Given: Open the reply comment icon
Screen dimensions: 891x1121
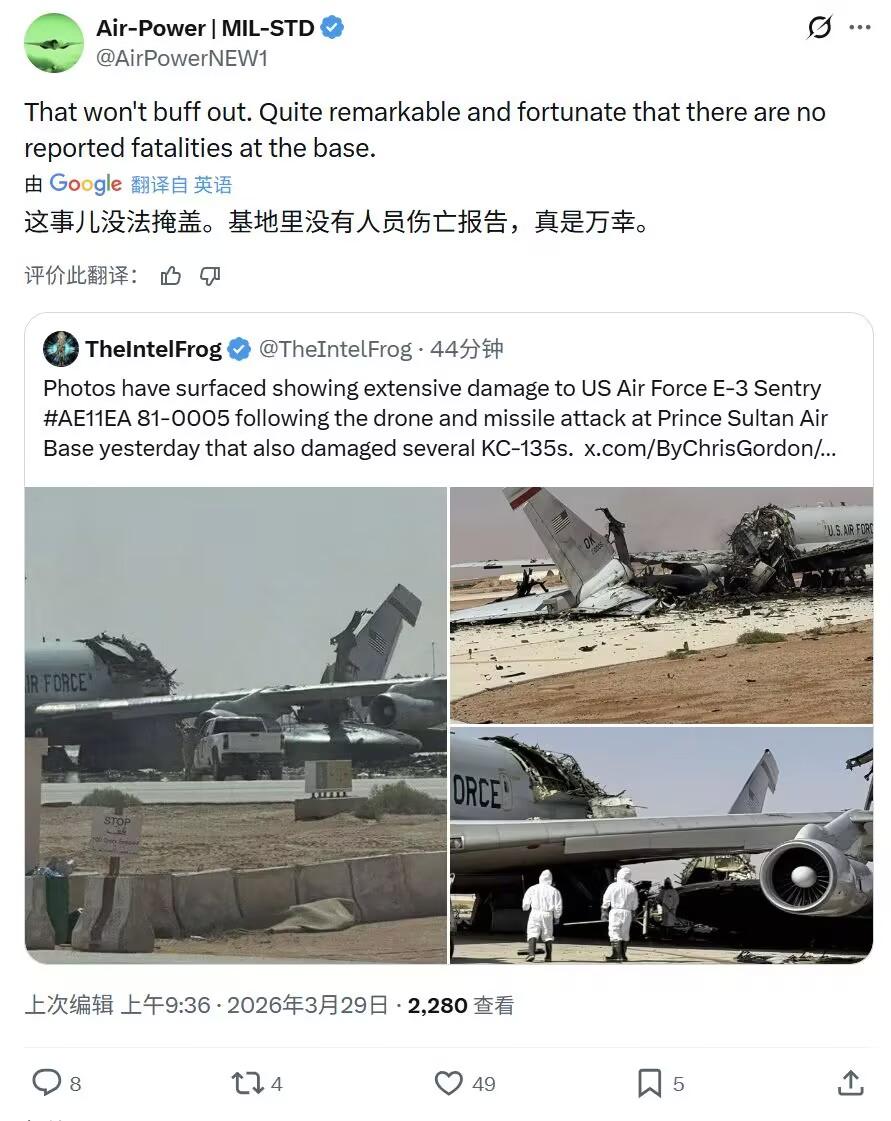Looking at the screenshot, I should point(46,1082).
